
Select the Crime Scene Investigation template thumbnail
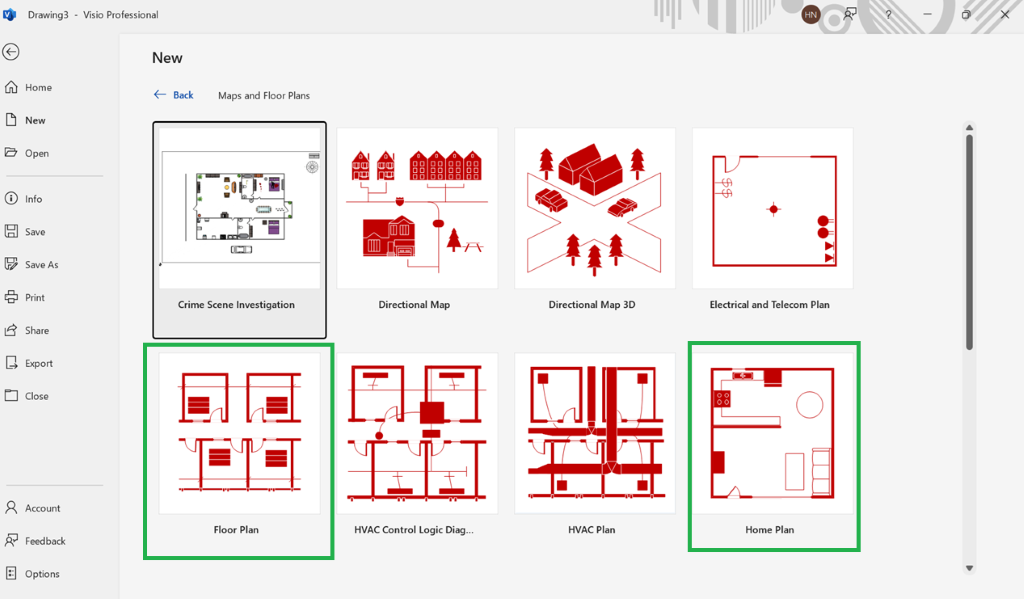click(x=240, y=208)
